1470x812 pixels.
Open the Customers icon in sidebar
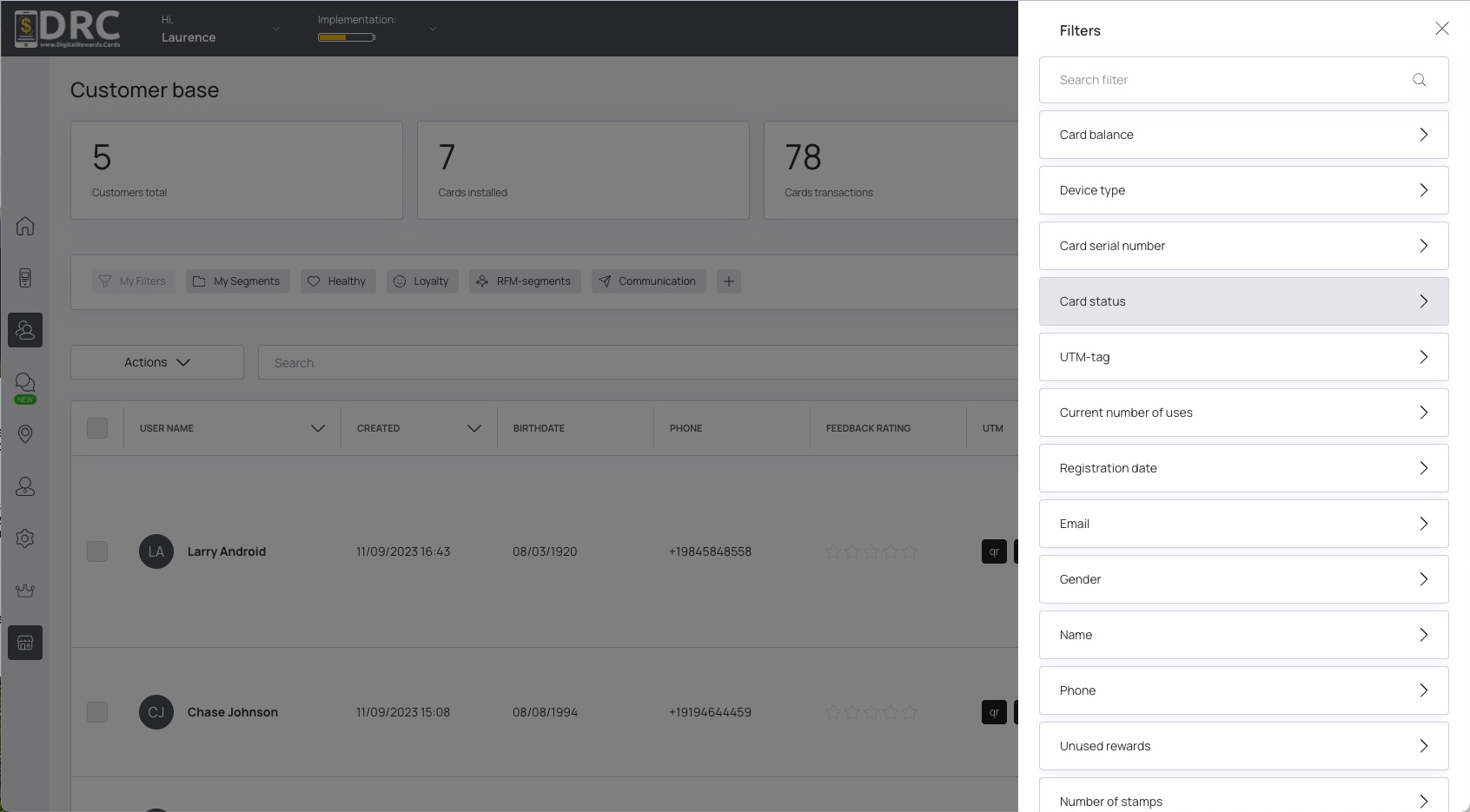click(25, 330)
